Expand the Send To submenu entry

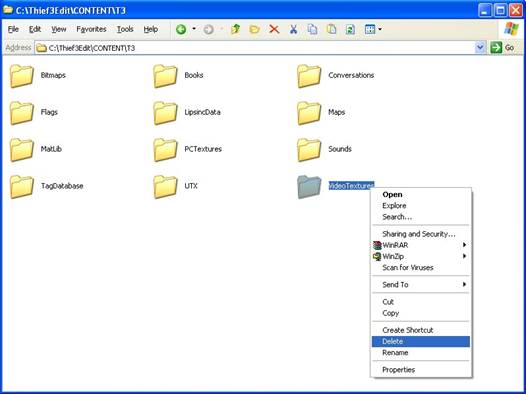(x=421, y=285)
